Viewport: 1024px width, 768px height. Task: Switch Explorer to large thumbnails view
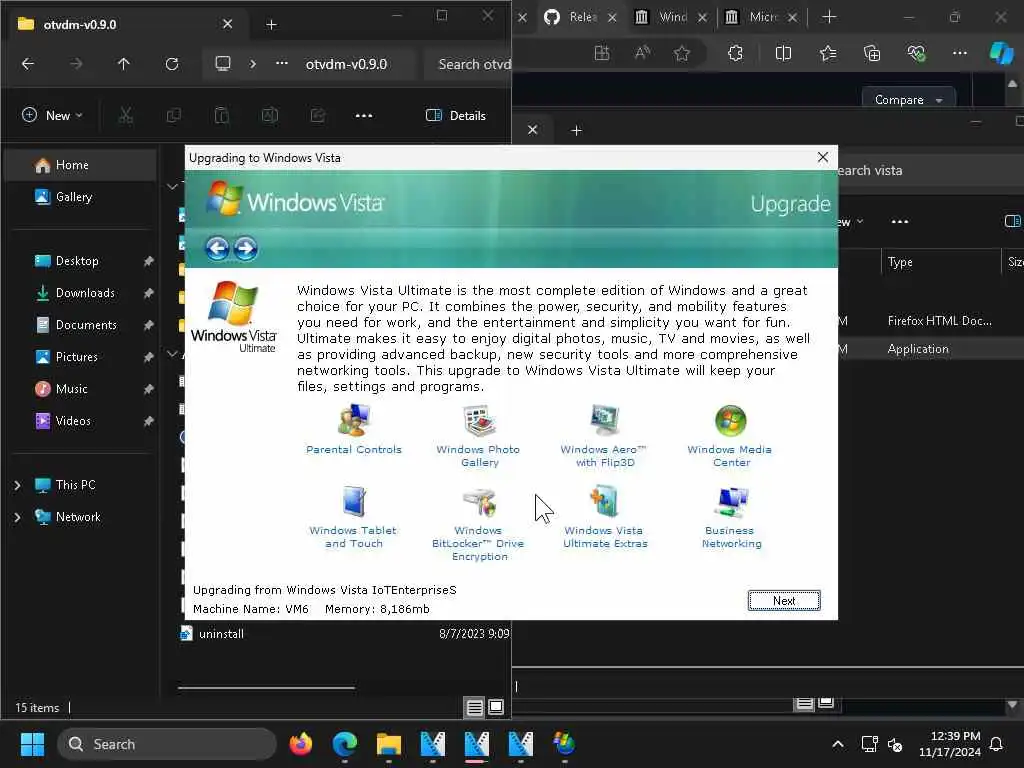pyautogui.click(x=496, y=707)
